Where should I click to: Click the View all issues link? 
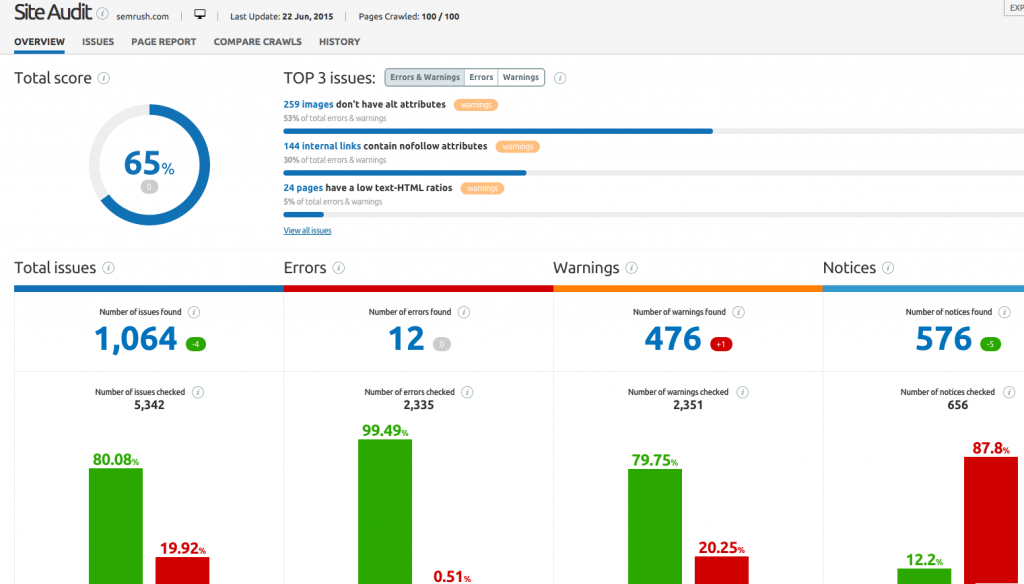click(307, 230)
